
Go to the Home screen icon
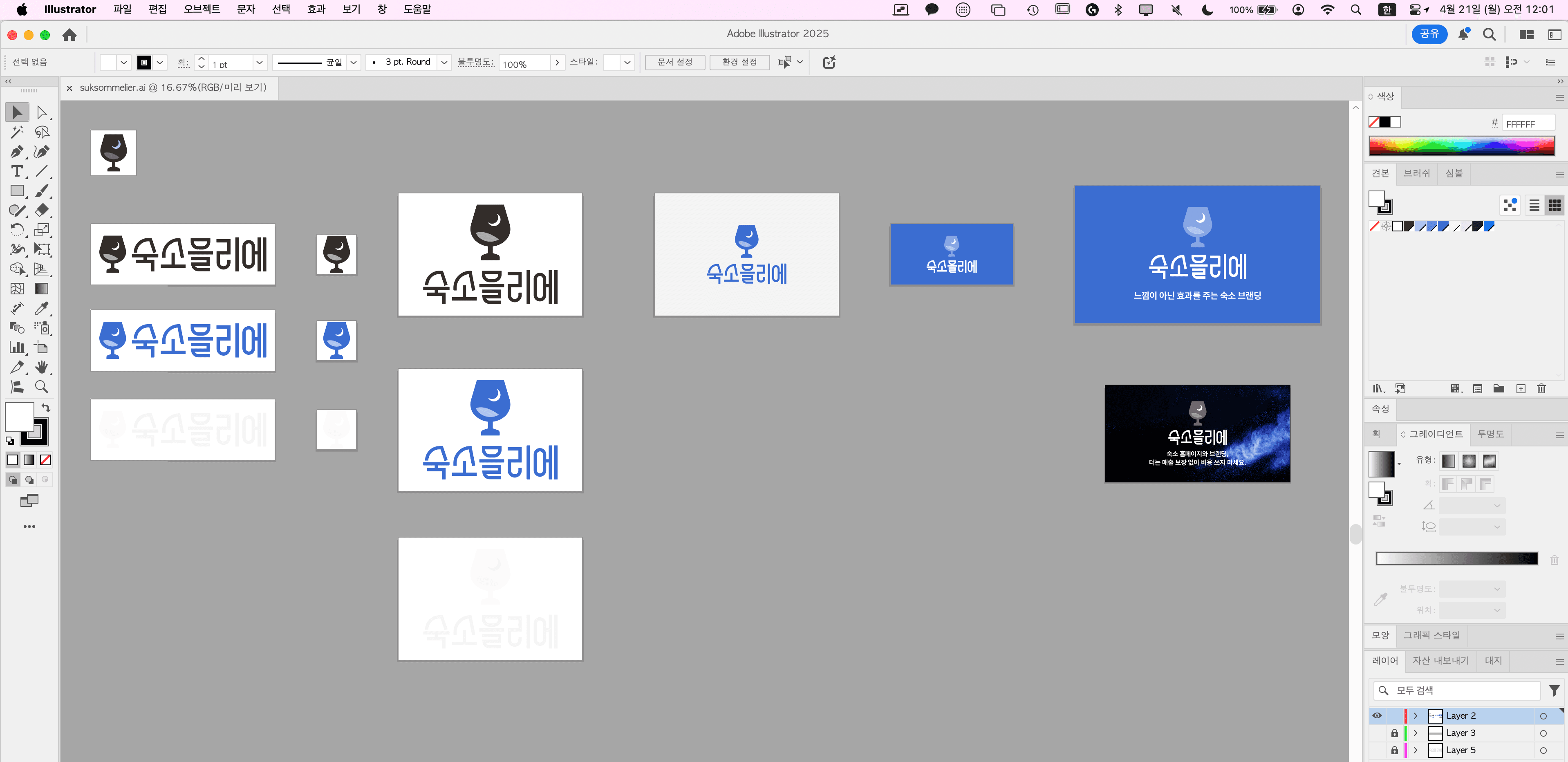click(69, 35)
